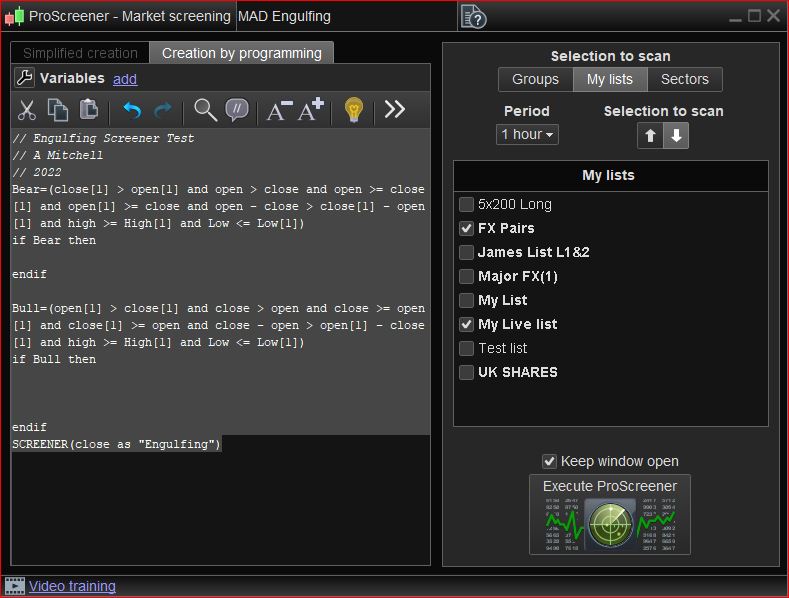Open the Video training link

72,586
